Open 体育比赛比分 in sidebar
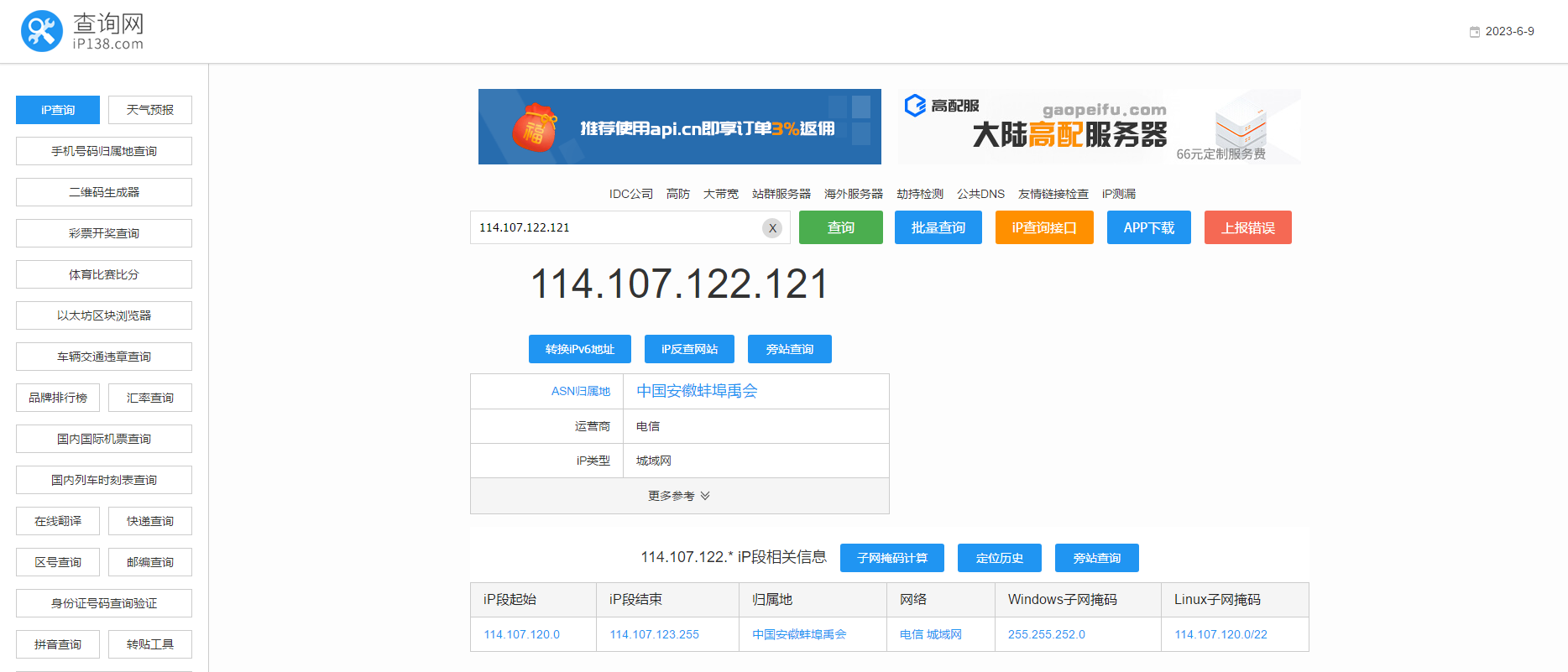 (x=104, y=274)
